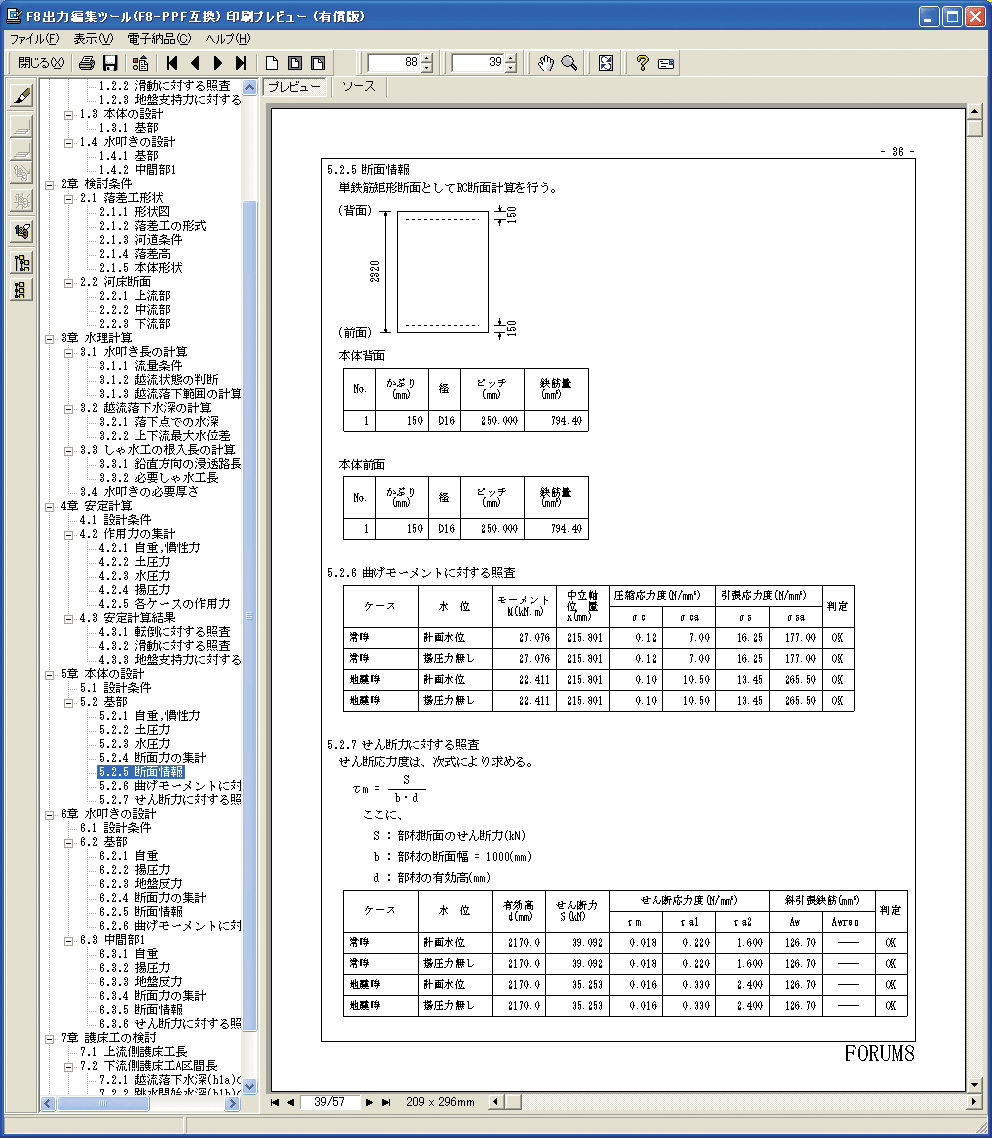Click the tree panel vertical scrollbar thumb

point(250,615)
